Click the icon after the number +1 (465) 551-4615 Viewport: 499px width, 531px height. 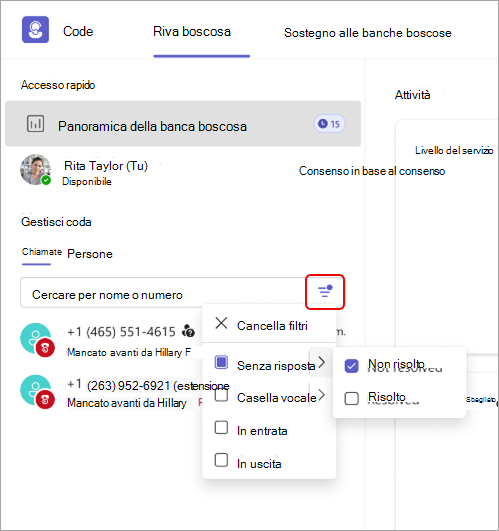click(x=189, y=331)
